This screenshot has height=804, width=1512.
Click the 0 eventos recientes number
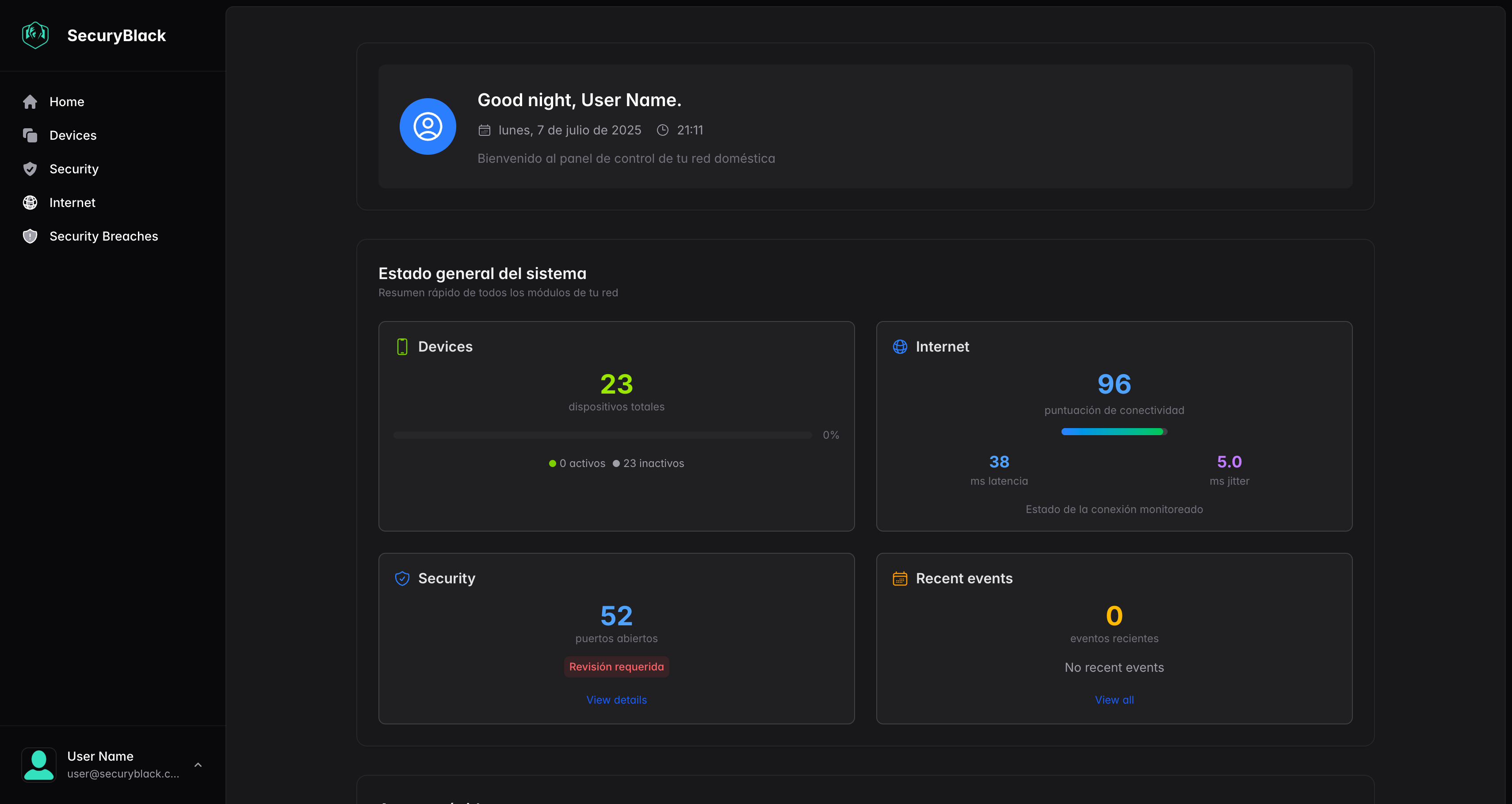(1114, 616)
